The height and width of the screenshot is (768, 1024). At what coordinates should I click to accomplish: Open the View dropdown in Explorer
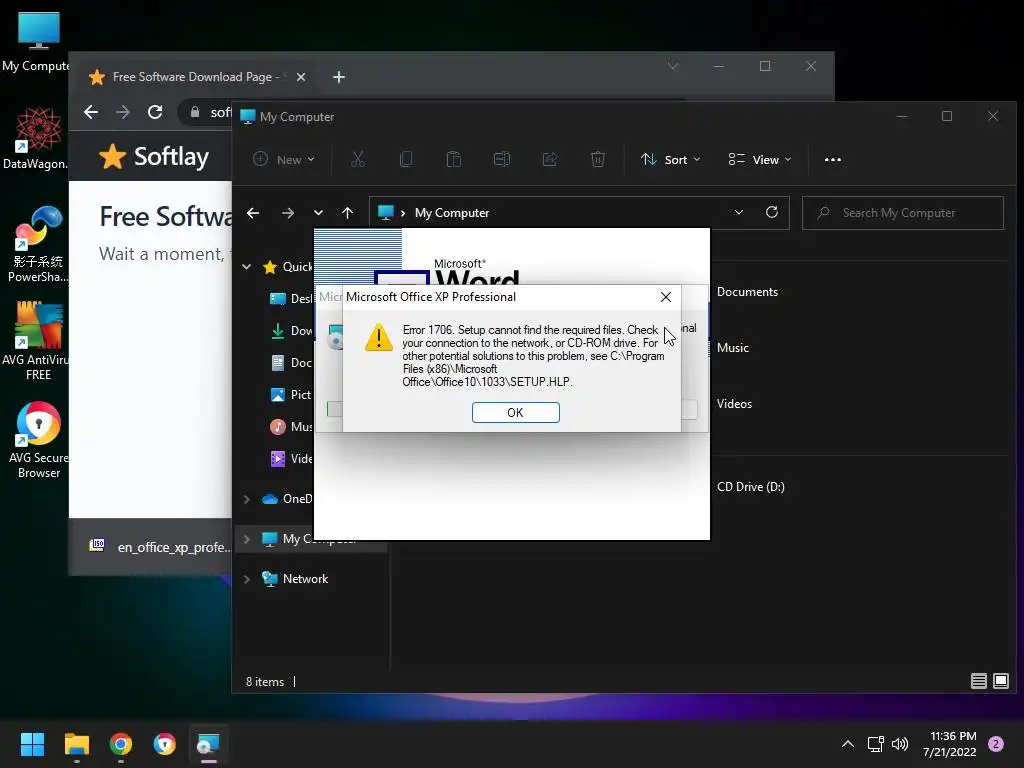(x=760, y=159)
